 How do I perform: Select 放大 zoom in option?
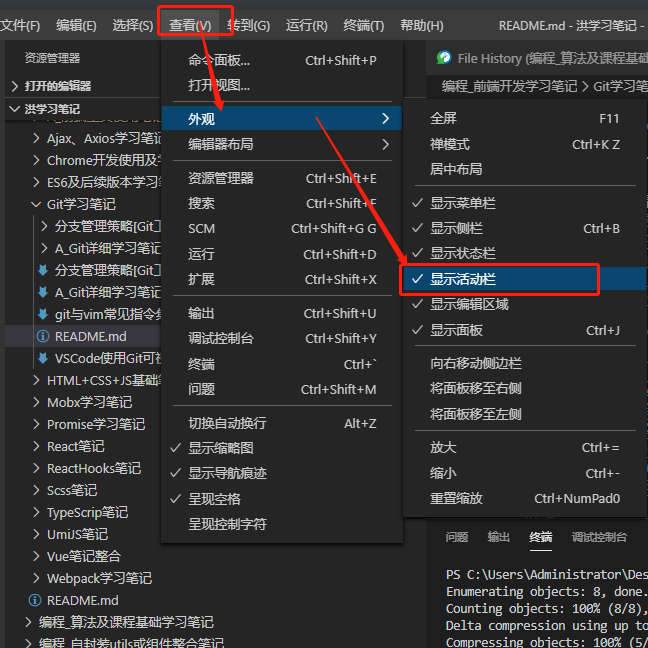[x=525, y=448]
